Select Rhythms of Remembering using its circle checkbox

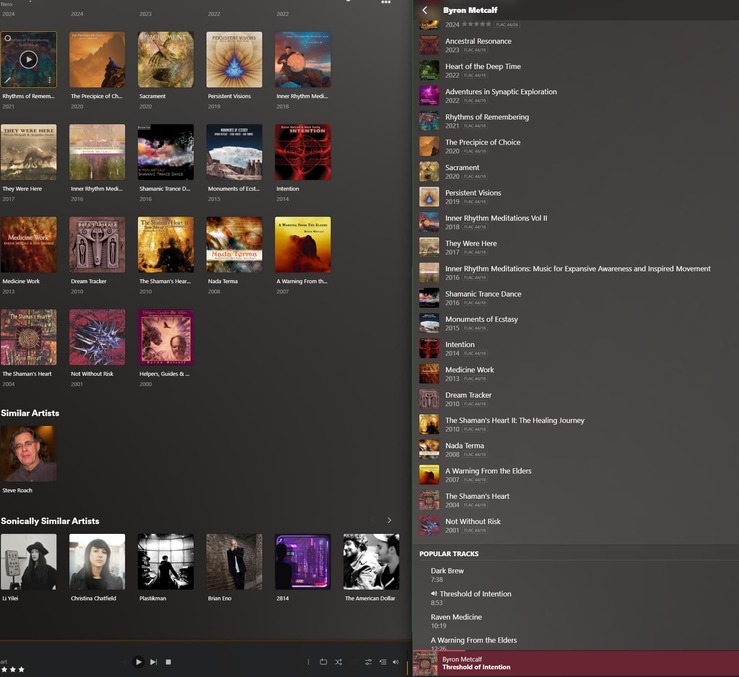coord(8,38)
